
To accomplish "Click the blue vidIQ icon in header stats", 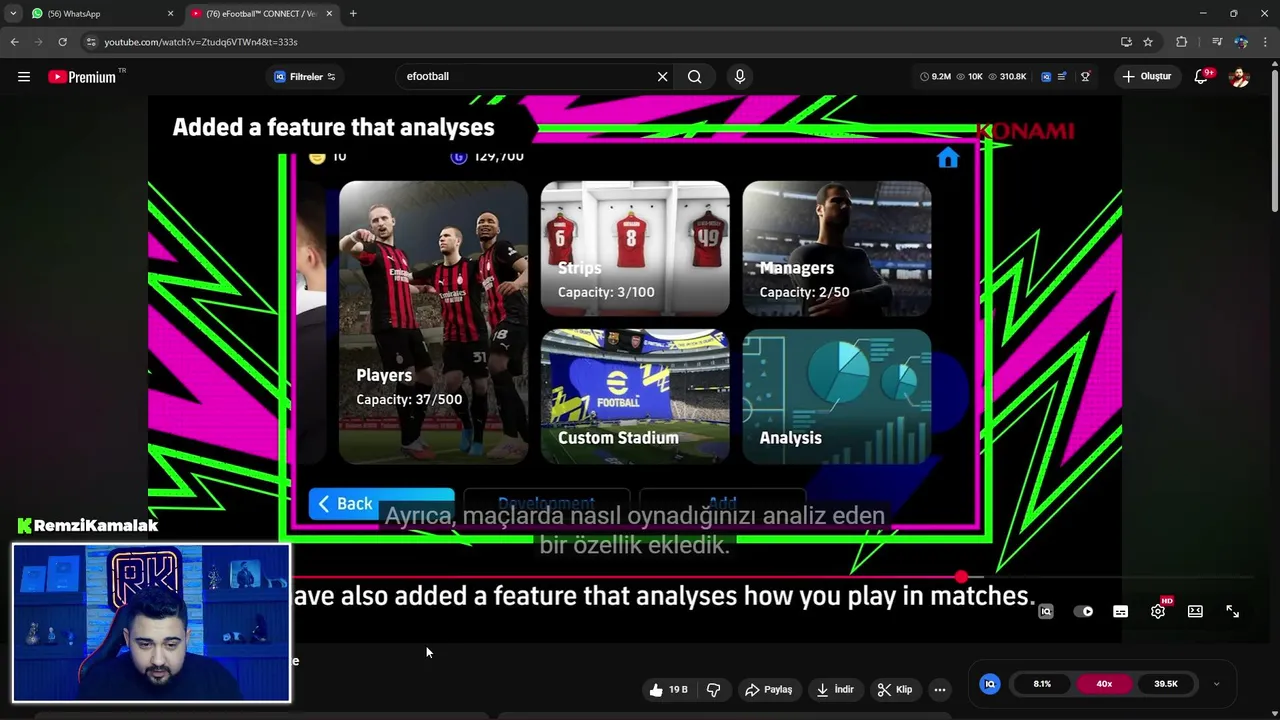I will tap(1046, 77).
